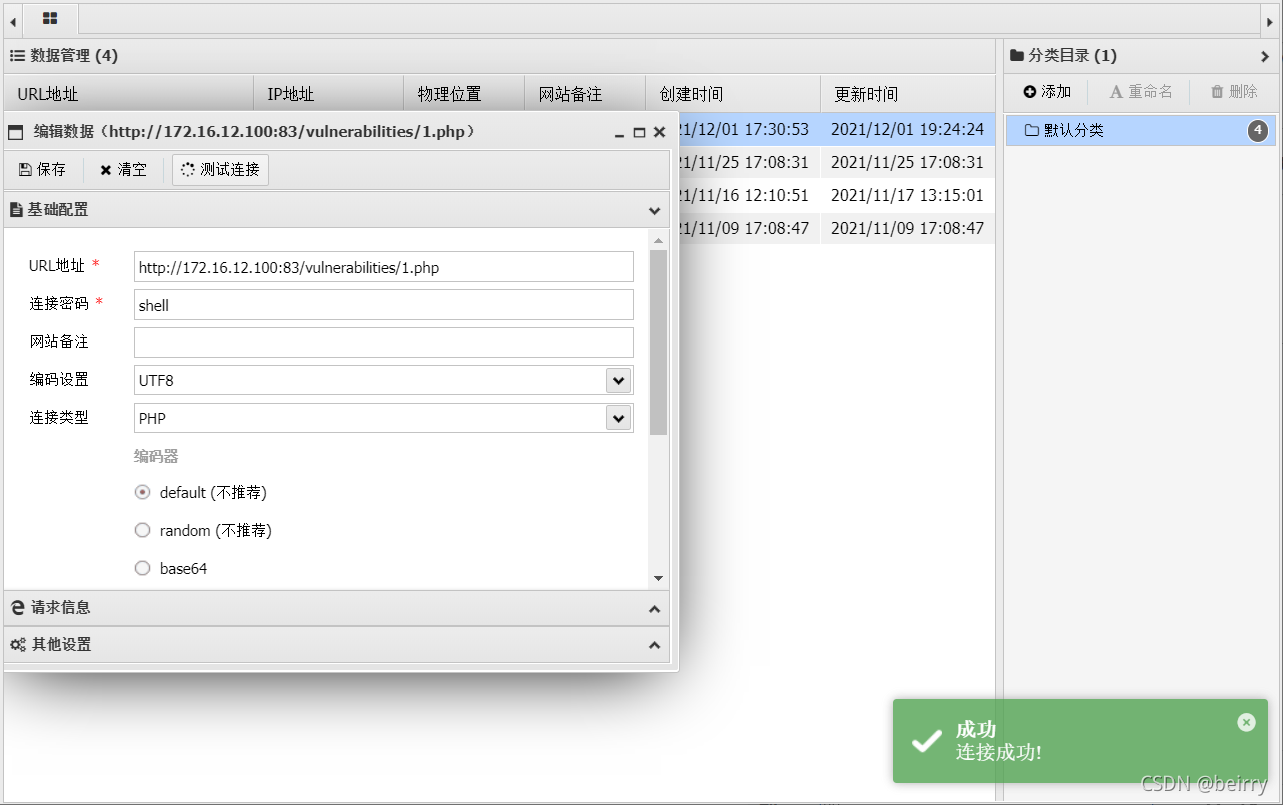
Task: Collapse the 分类目录 side panel
Action: 1265,56
